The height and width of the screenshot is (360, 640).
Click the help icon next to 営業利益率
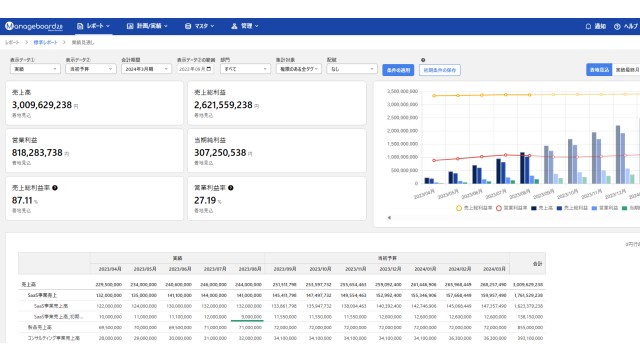231,188
